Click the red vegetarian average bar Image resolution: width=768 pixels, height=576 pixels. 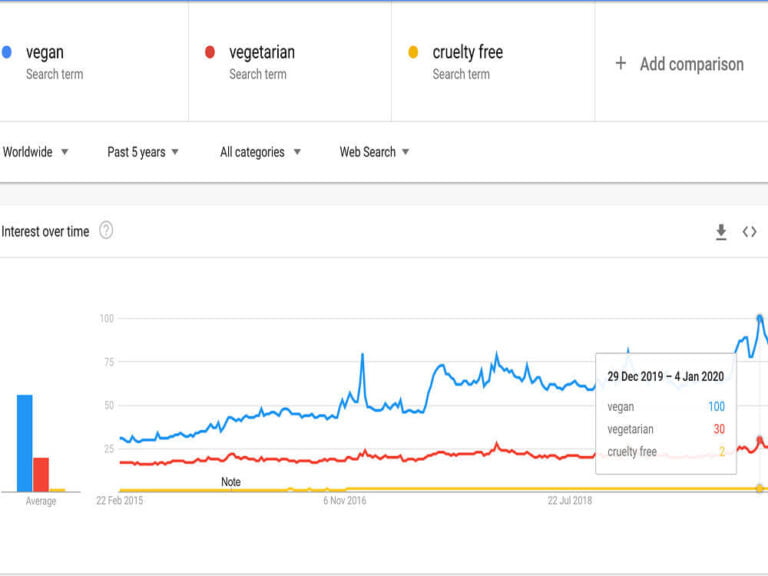(41, 474)
